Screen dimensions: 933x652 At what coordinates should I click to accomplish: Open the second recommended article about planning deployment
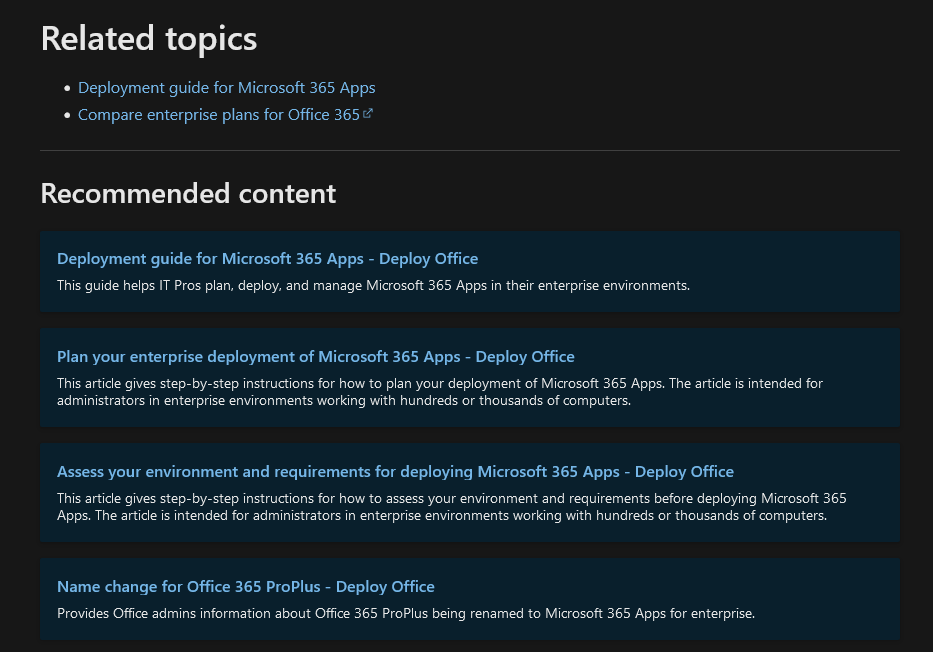[x=469, y=377]
